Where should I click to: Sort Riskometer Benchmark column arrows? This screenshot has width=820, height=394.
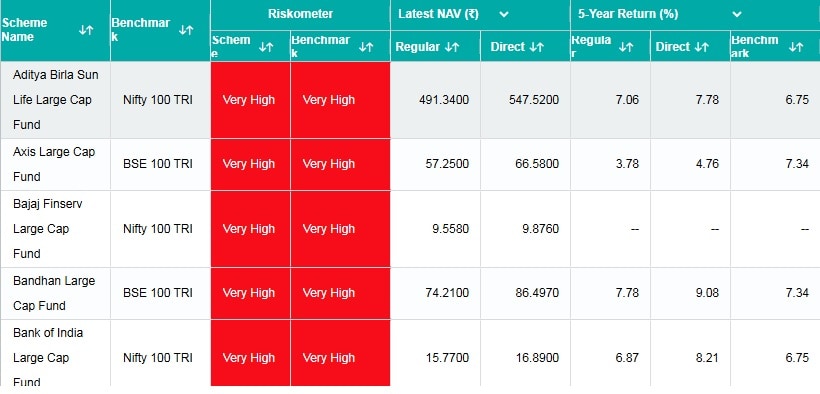point(366,47)
